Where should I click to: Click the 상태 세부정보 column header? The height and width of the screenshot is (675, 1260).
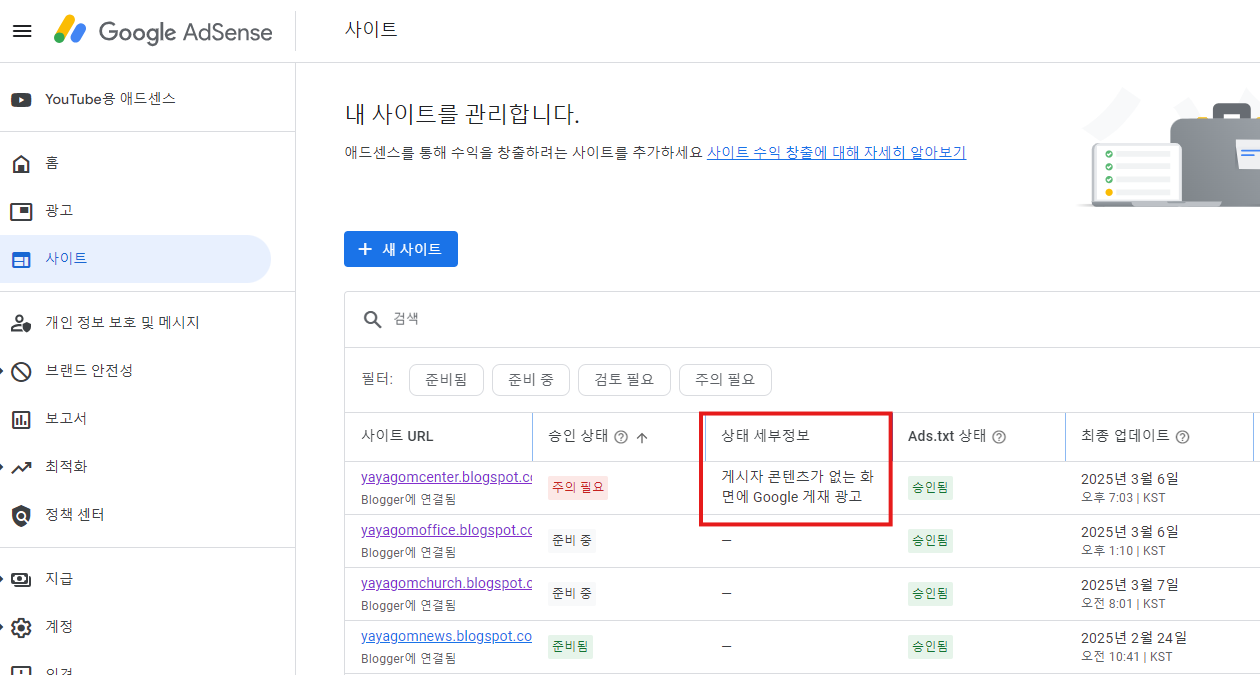coord(766,436)
